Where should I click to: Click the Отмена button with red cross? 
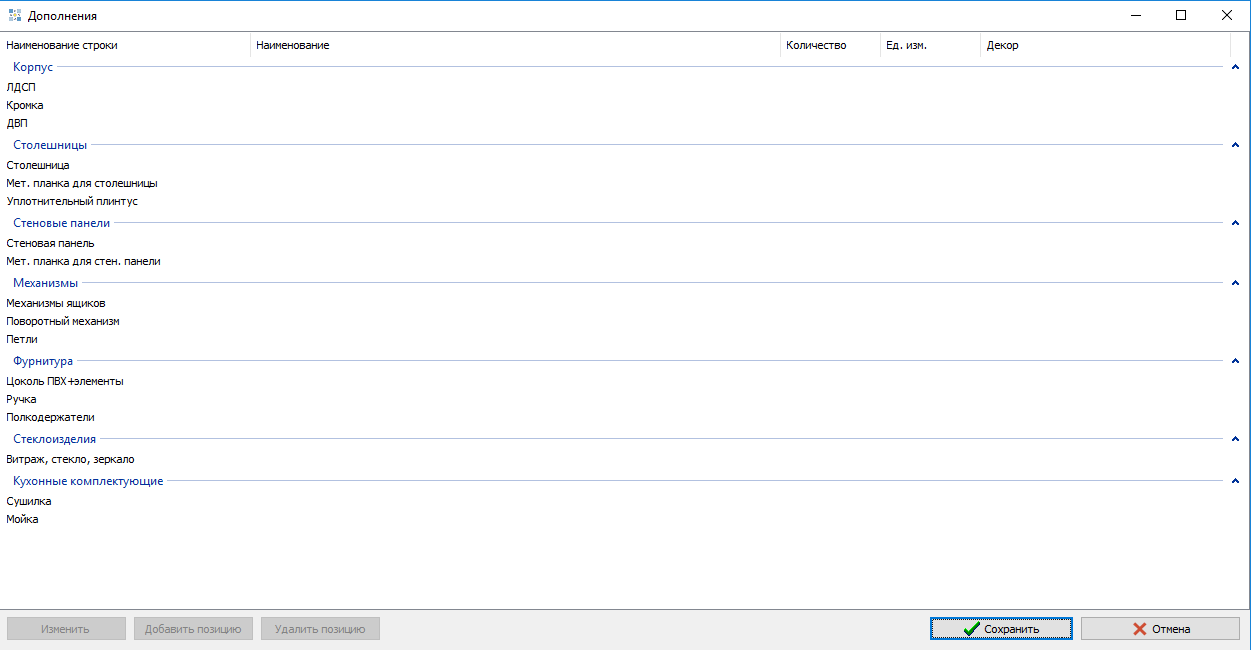(1160, 629)
